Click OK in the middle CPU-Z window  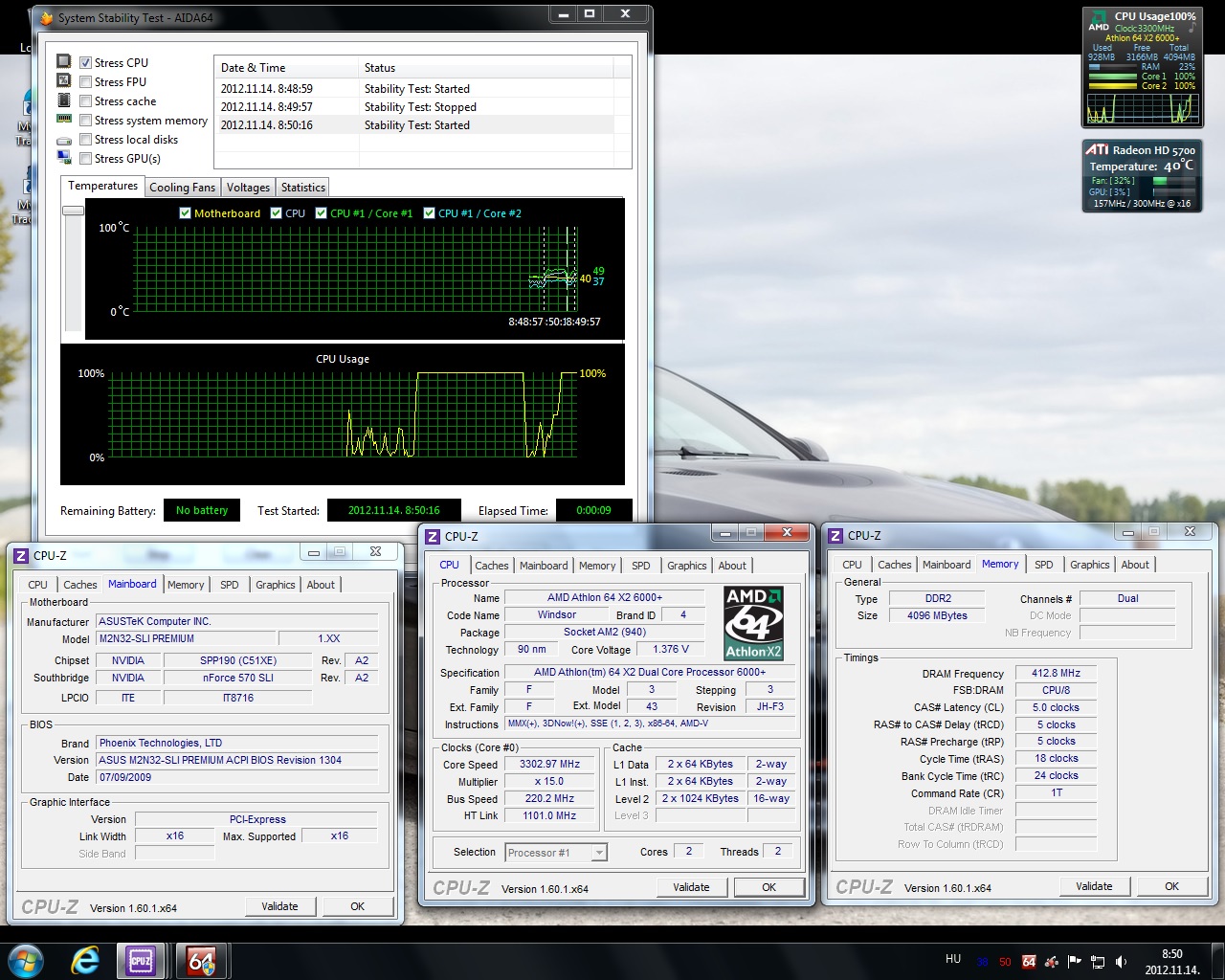768,887
